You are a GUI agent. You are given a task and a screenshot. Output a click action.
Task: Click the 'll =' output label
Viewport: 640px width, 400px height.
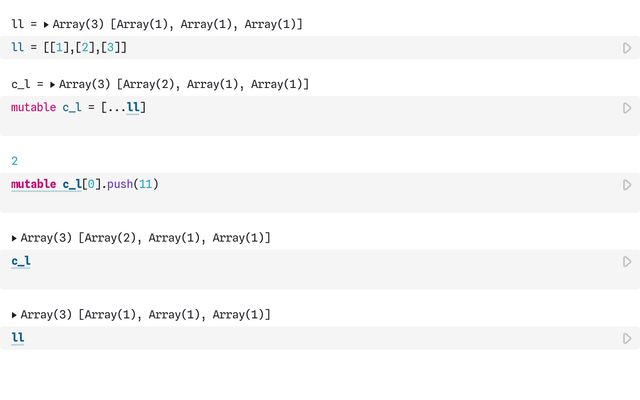[20, 24]
